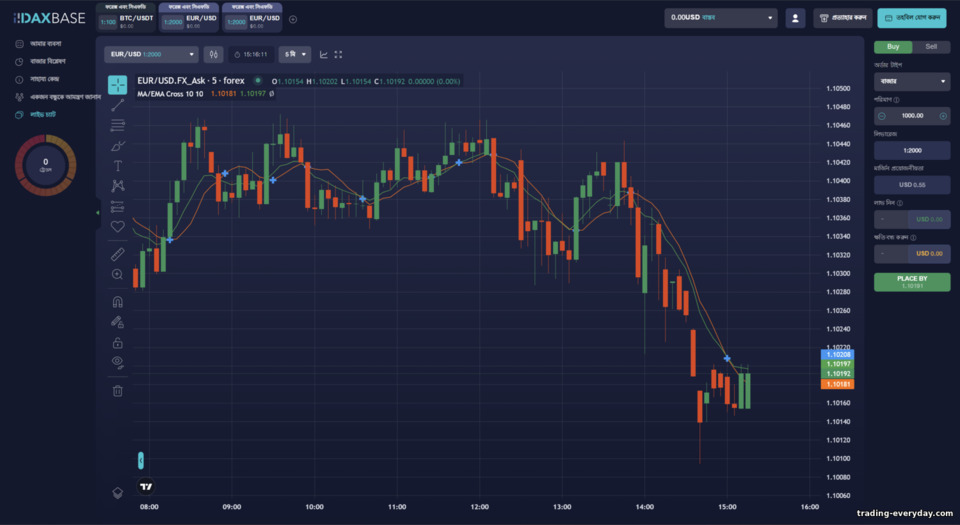Click the 1:2000 leverage field
Viewport: 960px width, 525px height.
(912, 151)
